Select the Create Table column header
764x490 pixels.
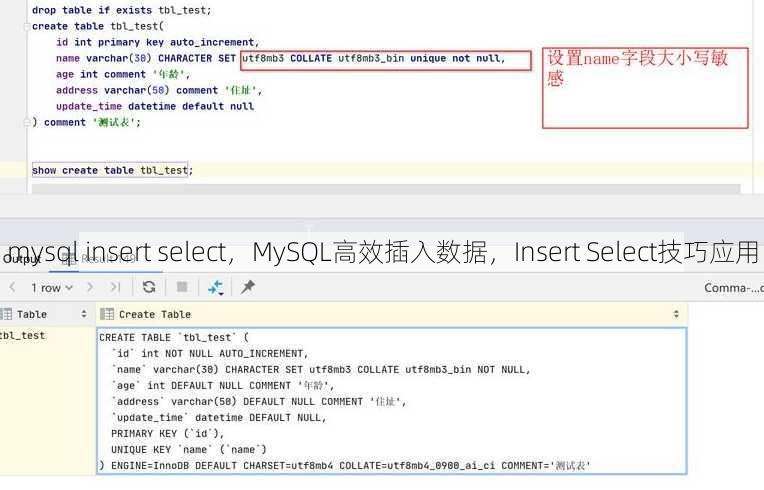tap(392, 314)
